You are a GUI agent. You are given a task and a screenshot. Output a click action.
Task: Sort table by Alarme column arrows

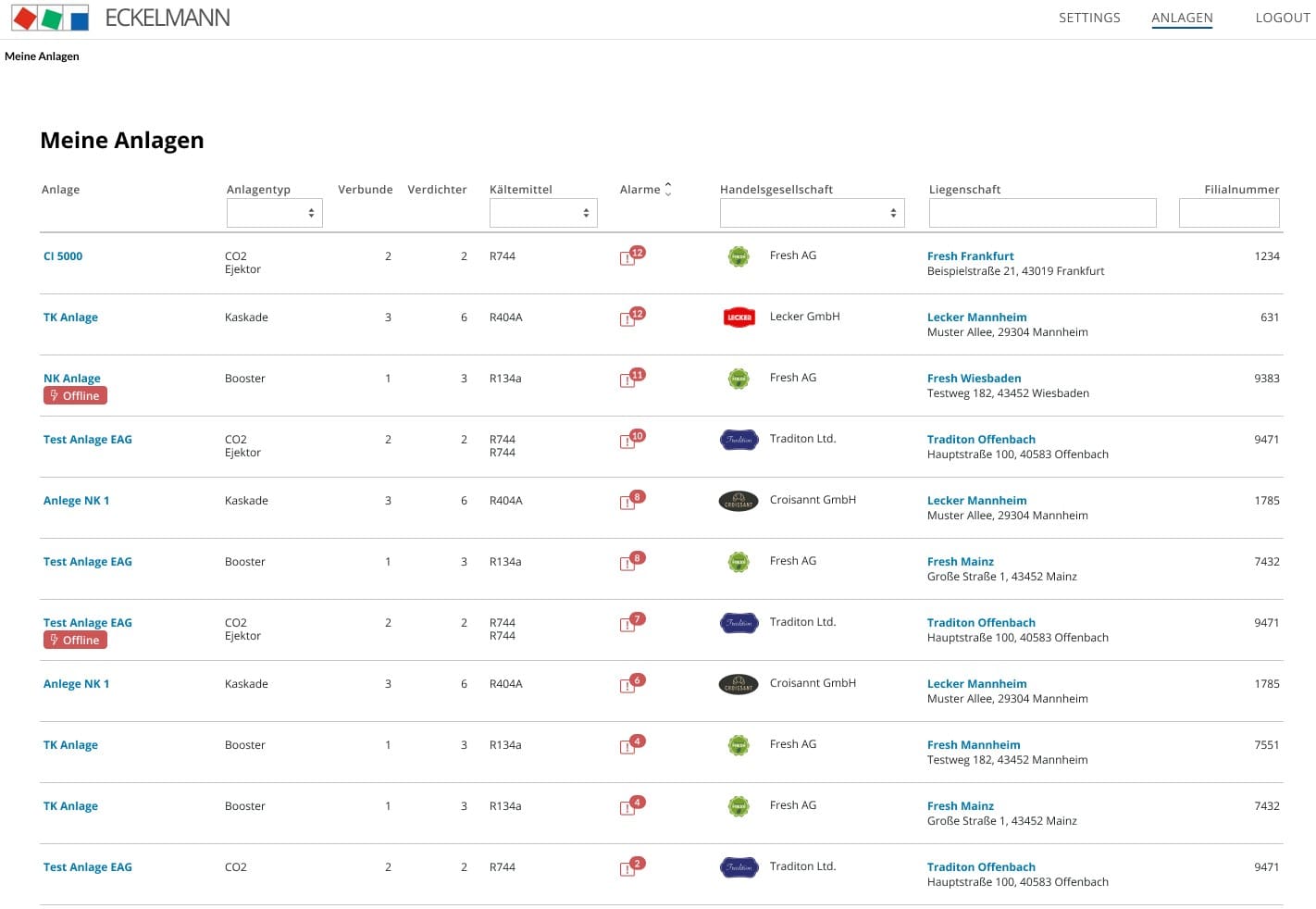point(668,189)
